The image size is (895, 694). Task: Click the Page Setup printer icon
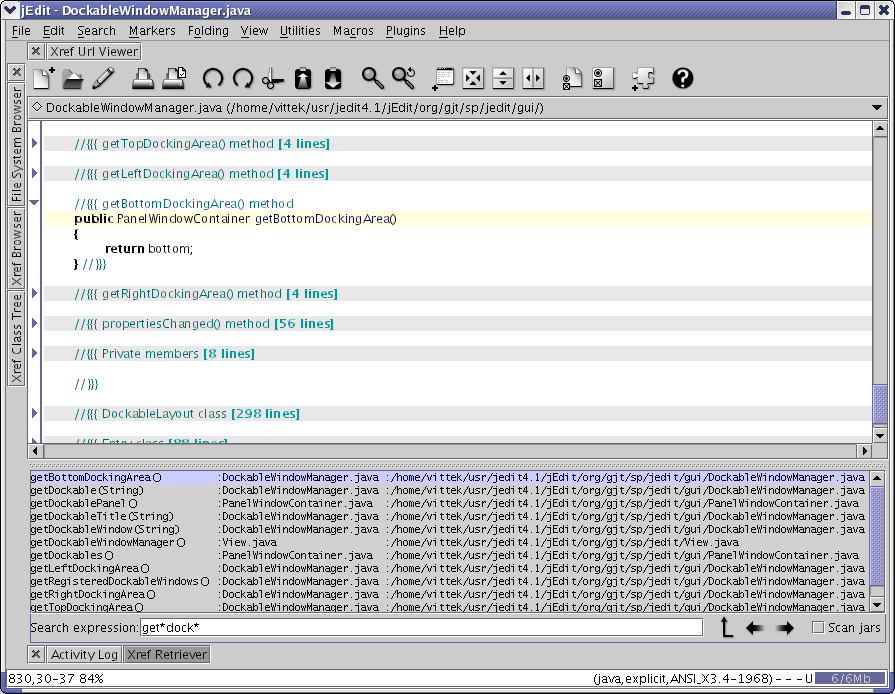tap(174, 78)
